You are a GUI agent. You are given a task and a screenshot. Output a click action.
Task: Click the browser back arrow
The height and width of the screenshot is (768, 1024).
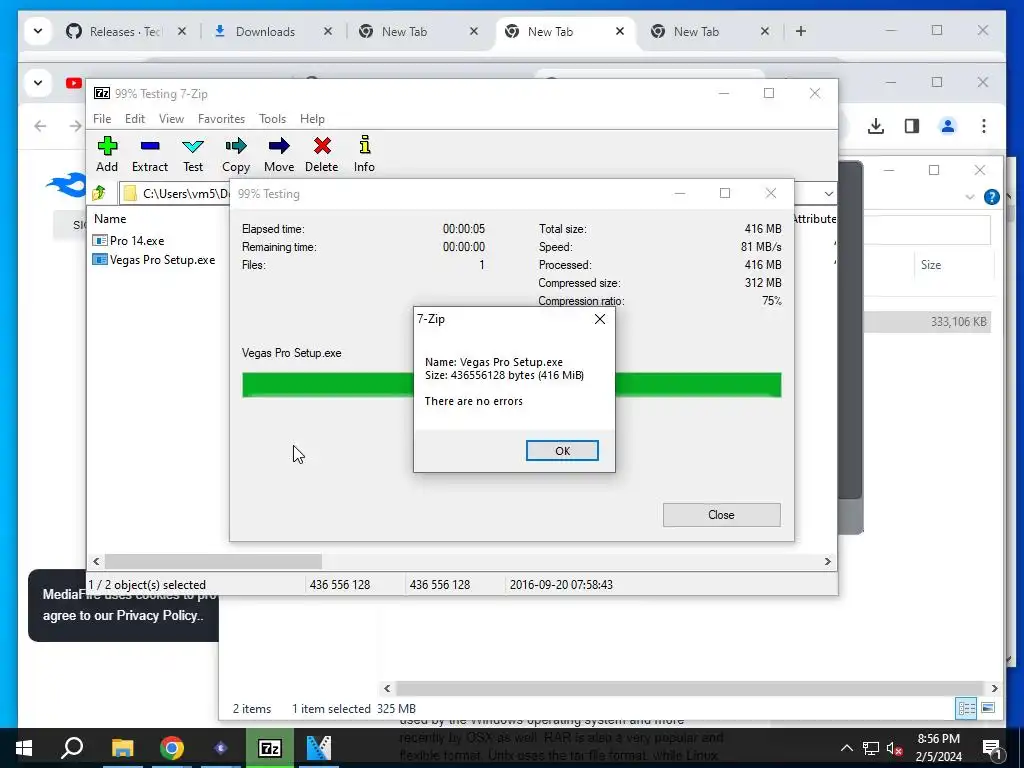click(x=40, y=126)
